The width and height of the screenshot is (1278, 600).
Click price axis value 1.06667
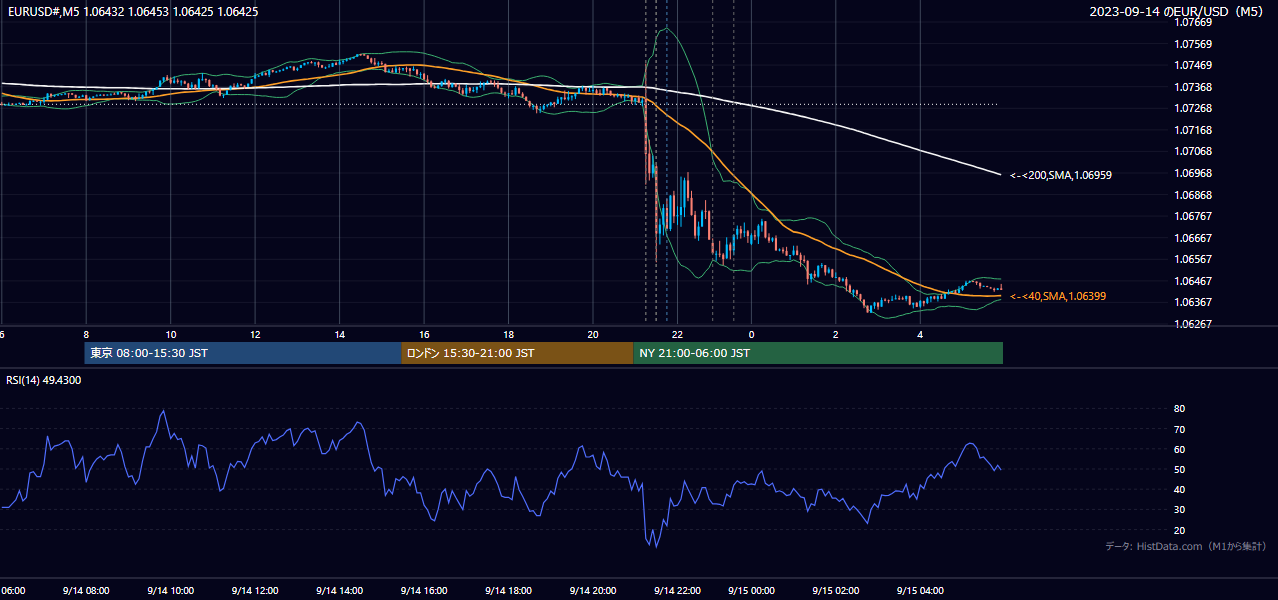click(x=1192, y=238)
